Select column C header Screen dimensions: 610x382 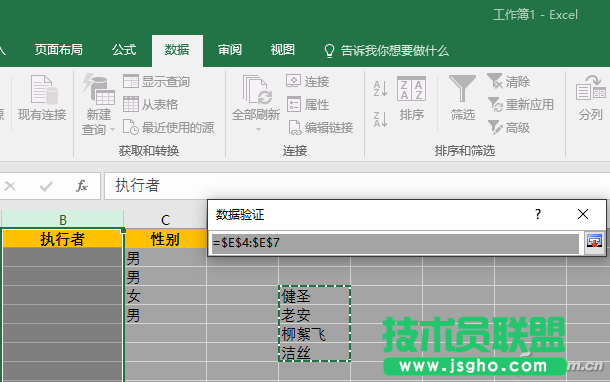click(x=165, y=220)
